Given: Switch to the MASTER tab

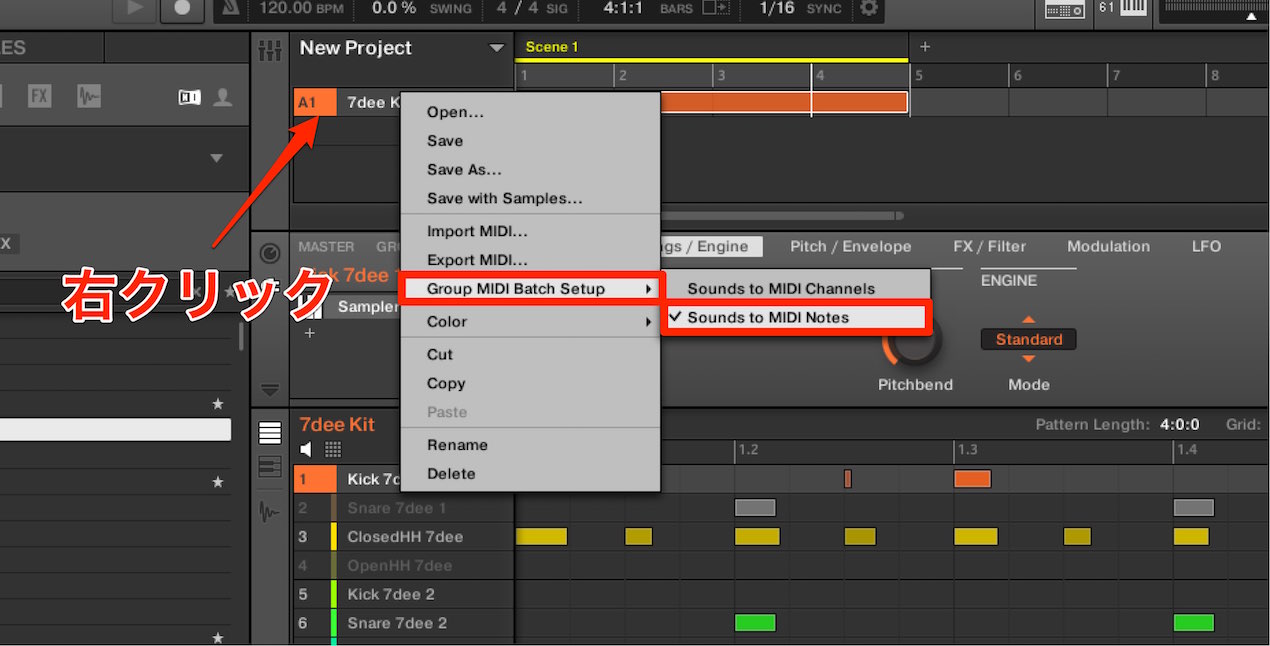Looking at the screenshot, I should pyautogui.click(x=326, y=247).
